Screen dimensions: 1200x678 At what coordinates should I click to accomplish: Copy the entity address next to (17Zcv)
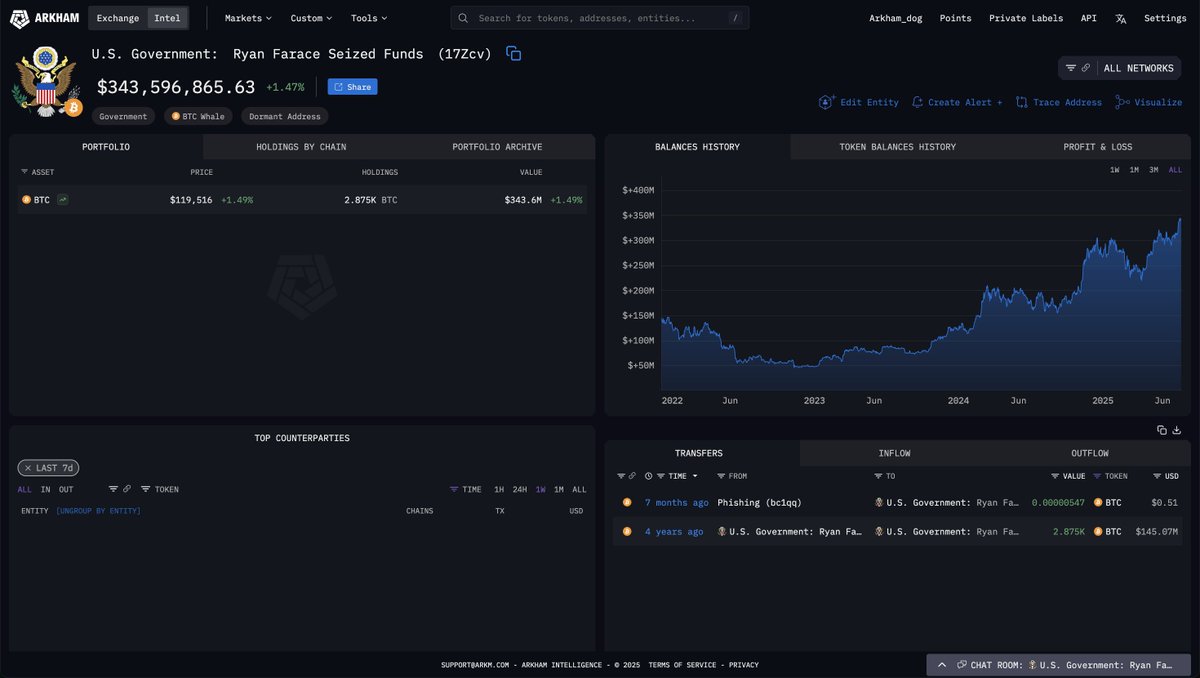click(513, 54)
